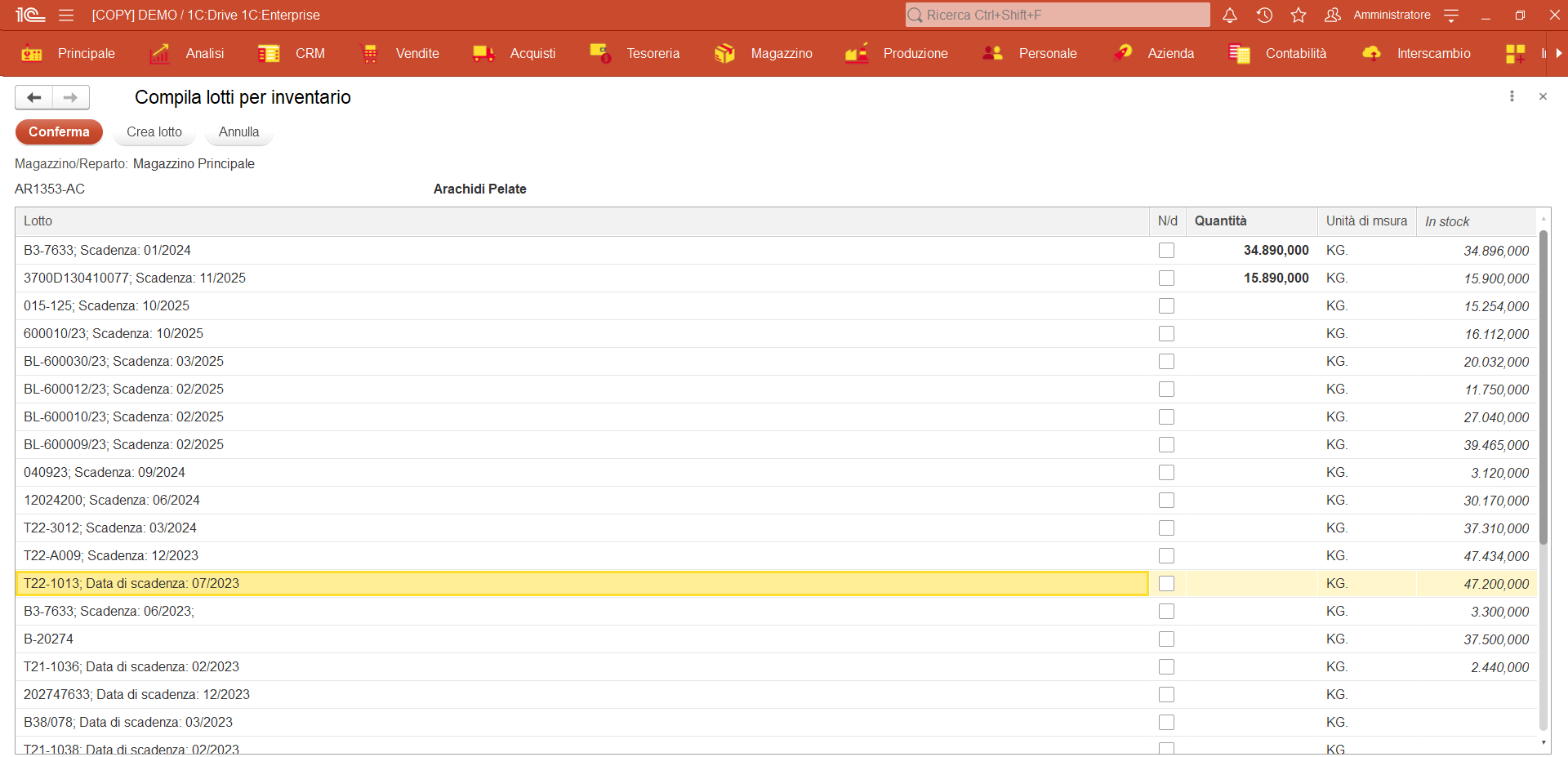
Task: Toggle N/d checkbox for lot 3700D130410077
Action: pyautogui.click(x=1166, y=278)
